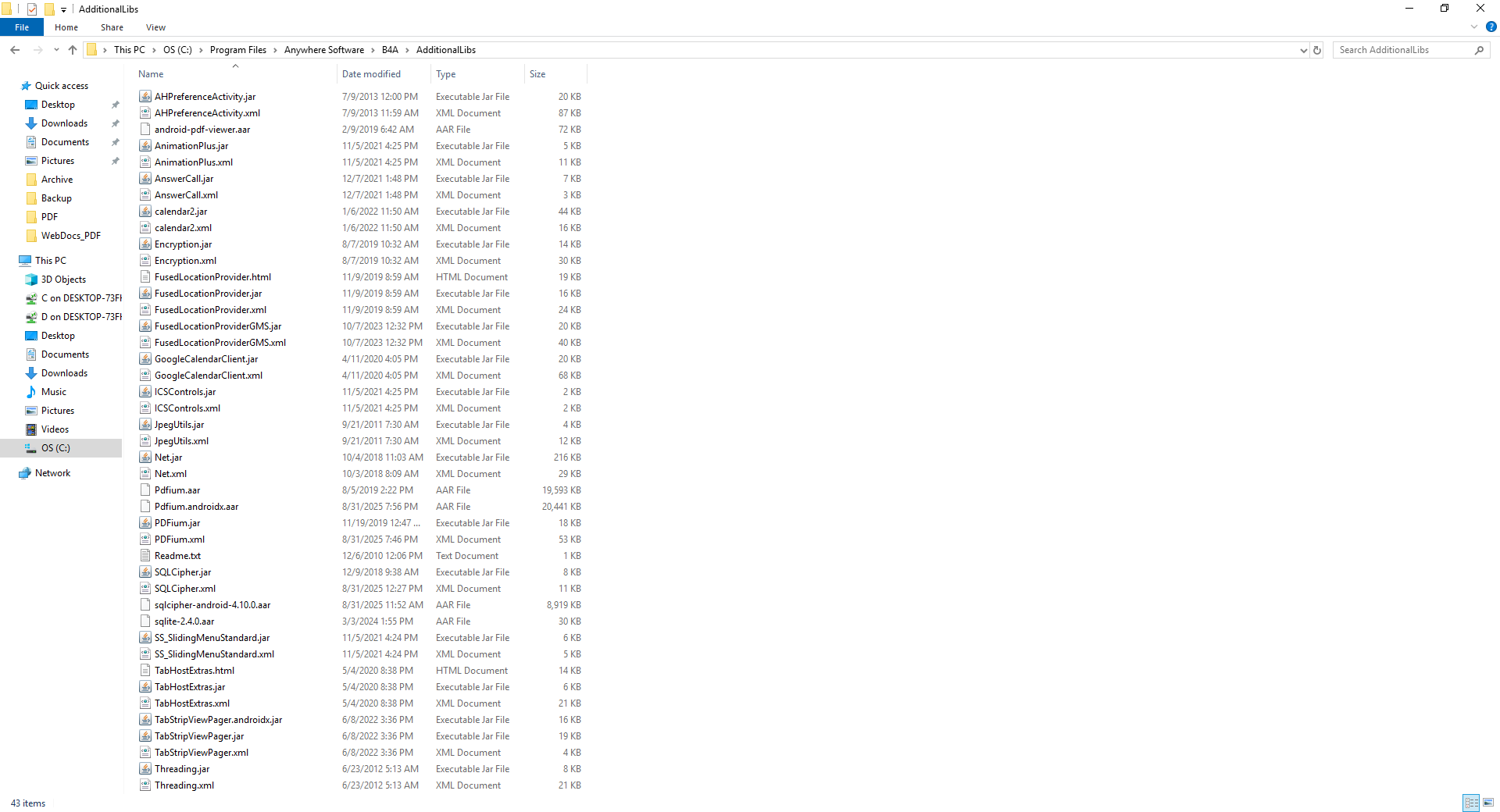
Task: Select the Readme.txt file icon
Action: click(x=145, y=556)
